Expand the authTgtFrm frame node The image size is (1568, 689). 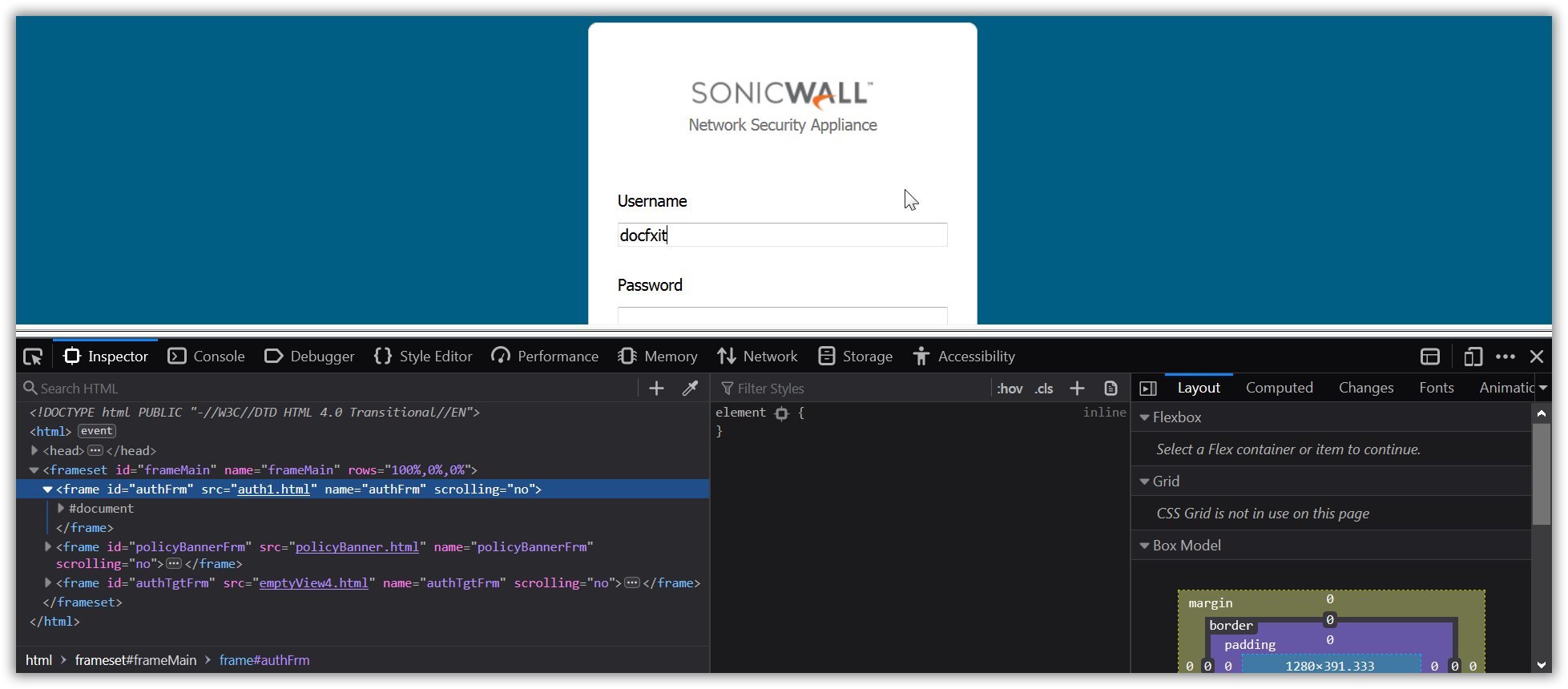47,582
